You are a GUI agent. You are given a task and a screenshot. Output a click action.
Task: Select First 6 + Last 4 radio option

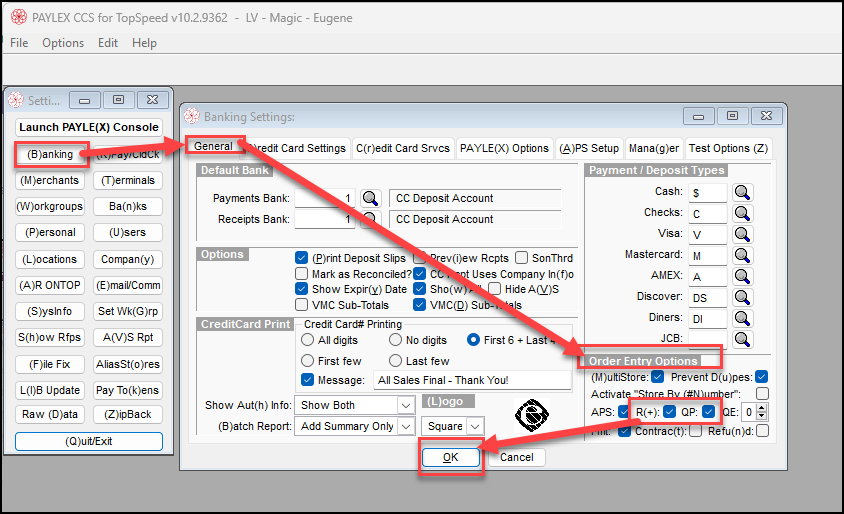[473, 340]
